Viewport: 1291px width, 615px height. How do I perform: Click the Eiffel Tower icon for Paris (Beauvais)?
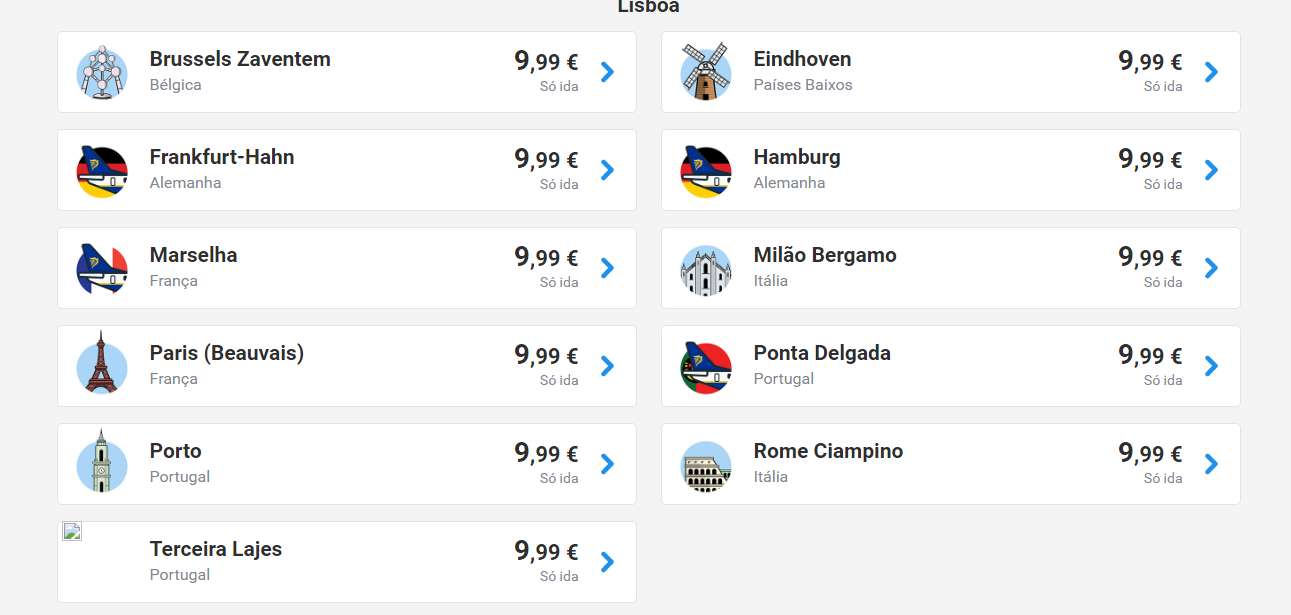click(x=102, y=366)
